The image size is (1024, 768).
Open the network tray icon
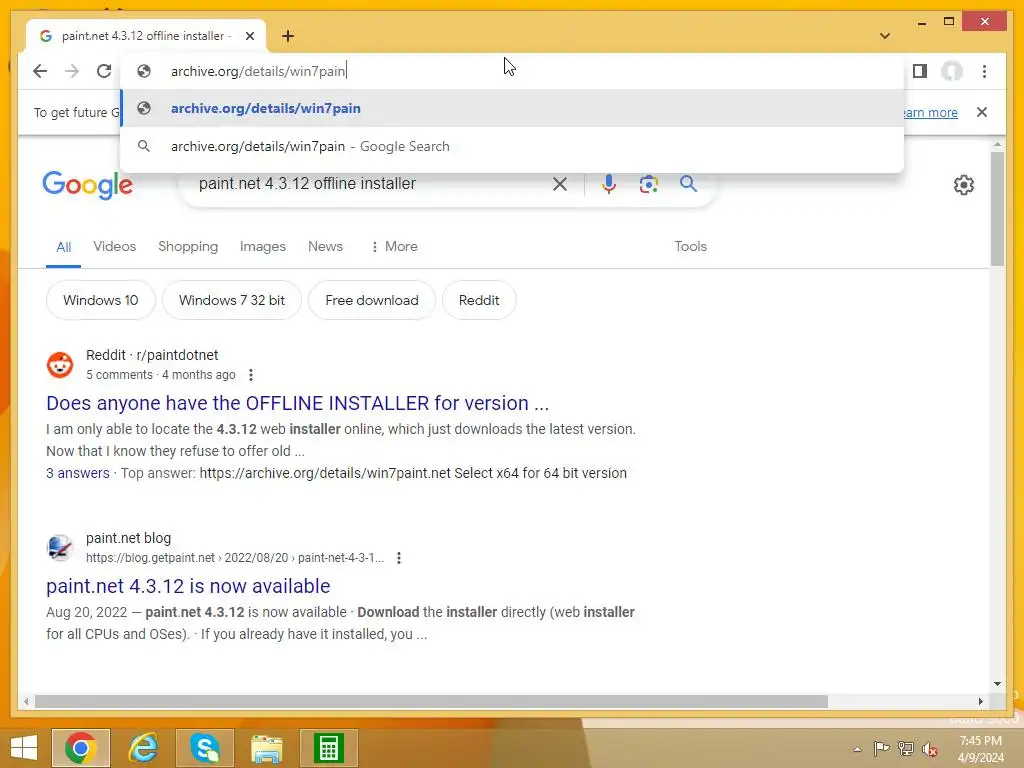tap(906, 748)
